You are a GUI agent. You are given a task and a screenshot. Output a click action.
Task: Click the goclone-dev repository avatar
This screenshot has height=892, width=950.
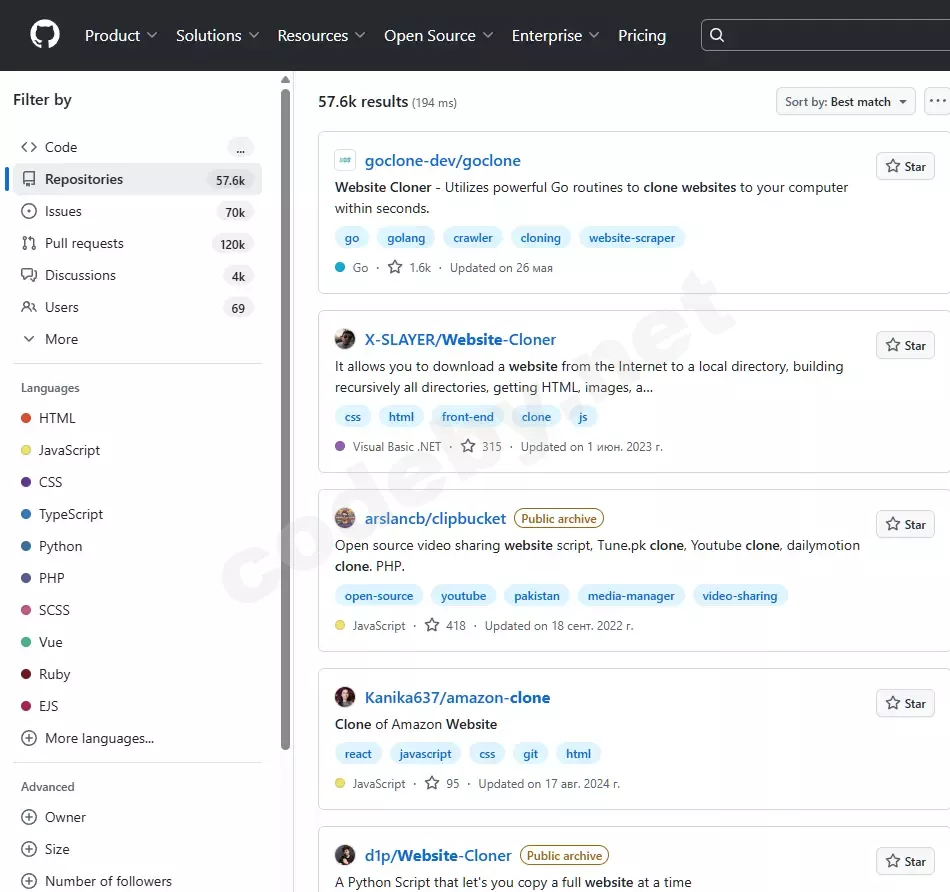click(x=345, y=160)
